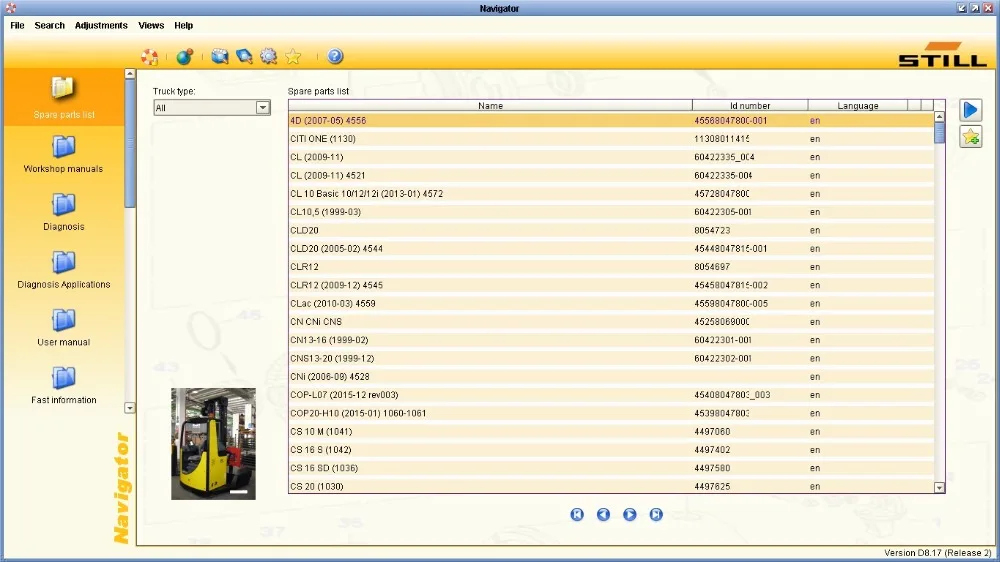
Task: Open the Views menu
Action: pyautogui.click(x=151, y=26)
